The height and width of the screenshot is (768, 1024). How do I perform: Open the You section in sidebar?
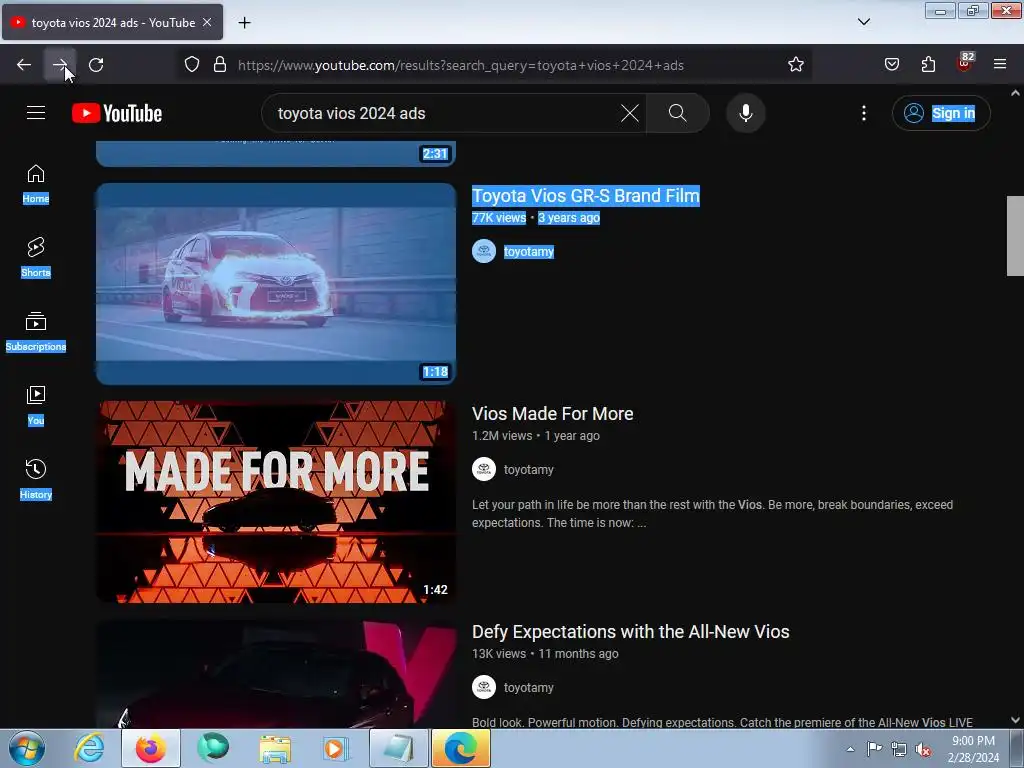[36, 405]
